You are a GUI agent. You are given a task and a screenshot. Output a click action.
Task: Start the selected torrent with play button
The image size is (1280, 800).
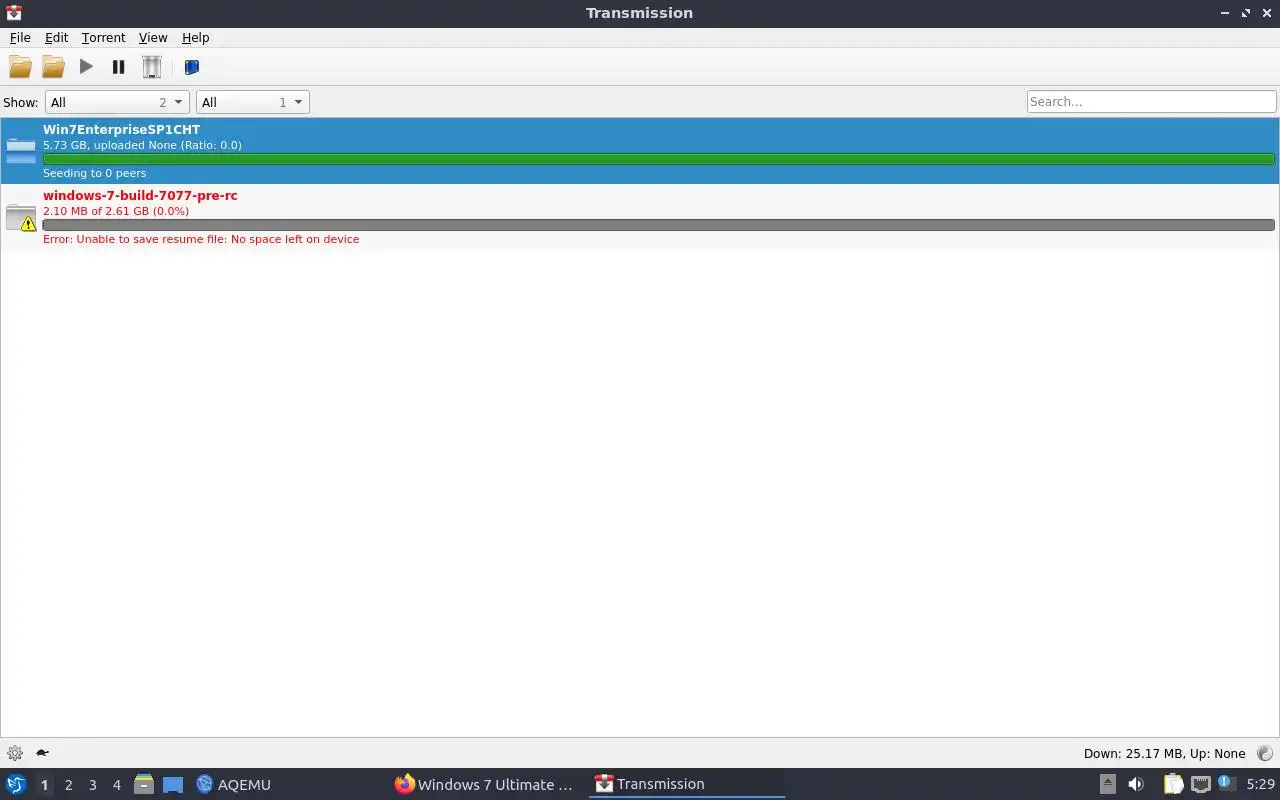point(86,67)
